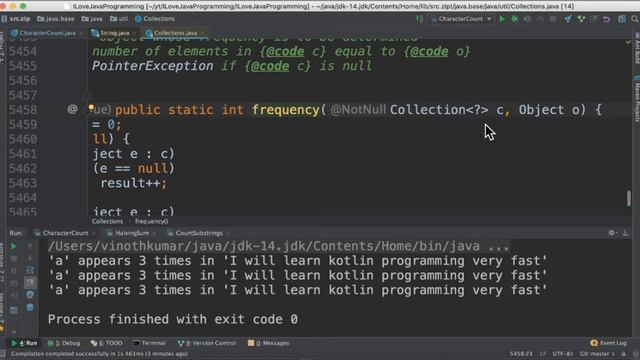
Task: Open the 6: TODO tool window button
Action: pos(107,343)
